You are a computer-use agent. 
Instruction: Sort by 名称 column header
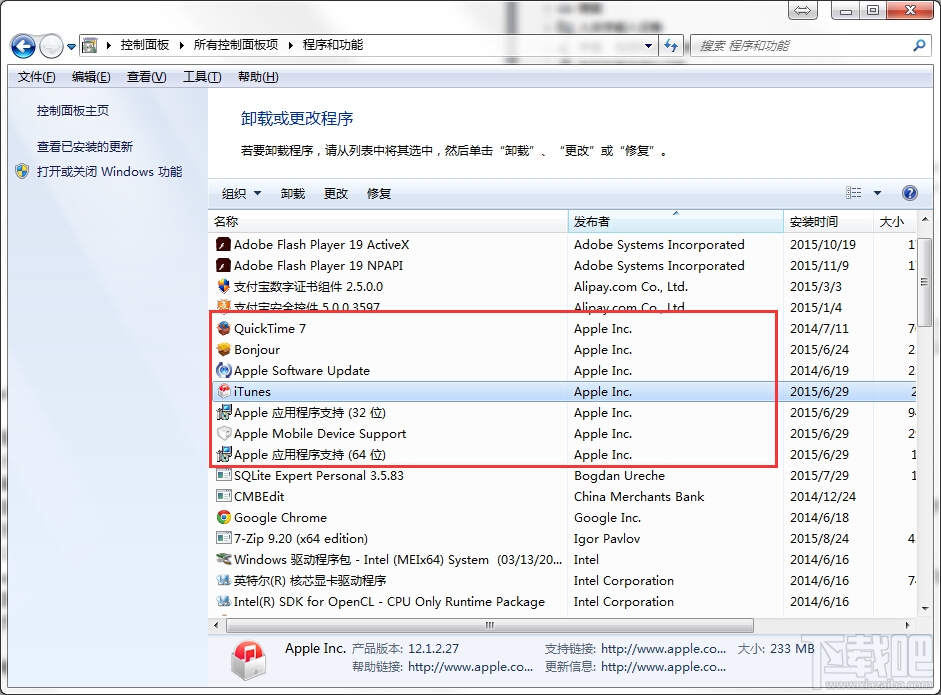[x=388, y=221]
